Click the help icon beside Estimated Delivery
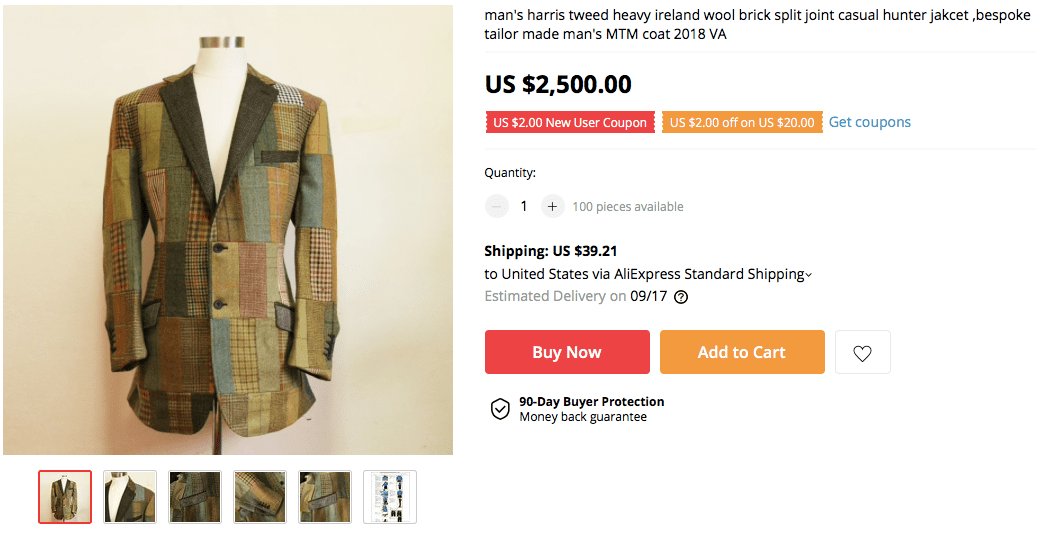 [681, 297]
